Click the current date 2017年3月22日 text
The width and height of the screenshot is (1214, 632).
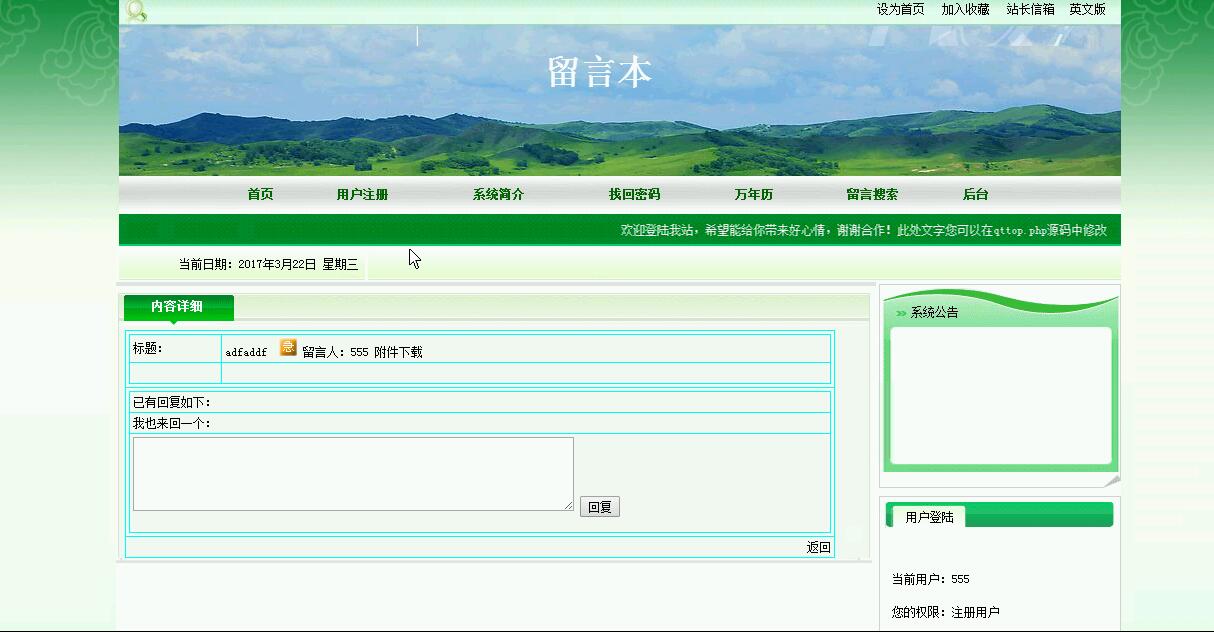[x=277, y=265]
